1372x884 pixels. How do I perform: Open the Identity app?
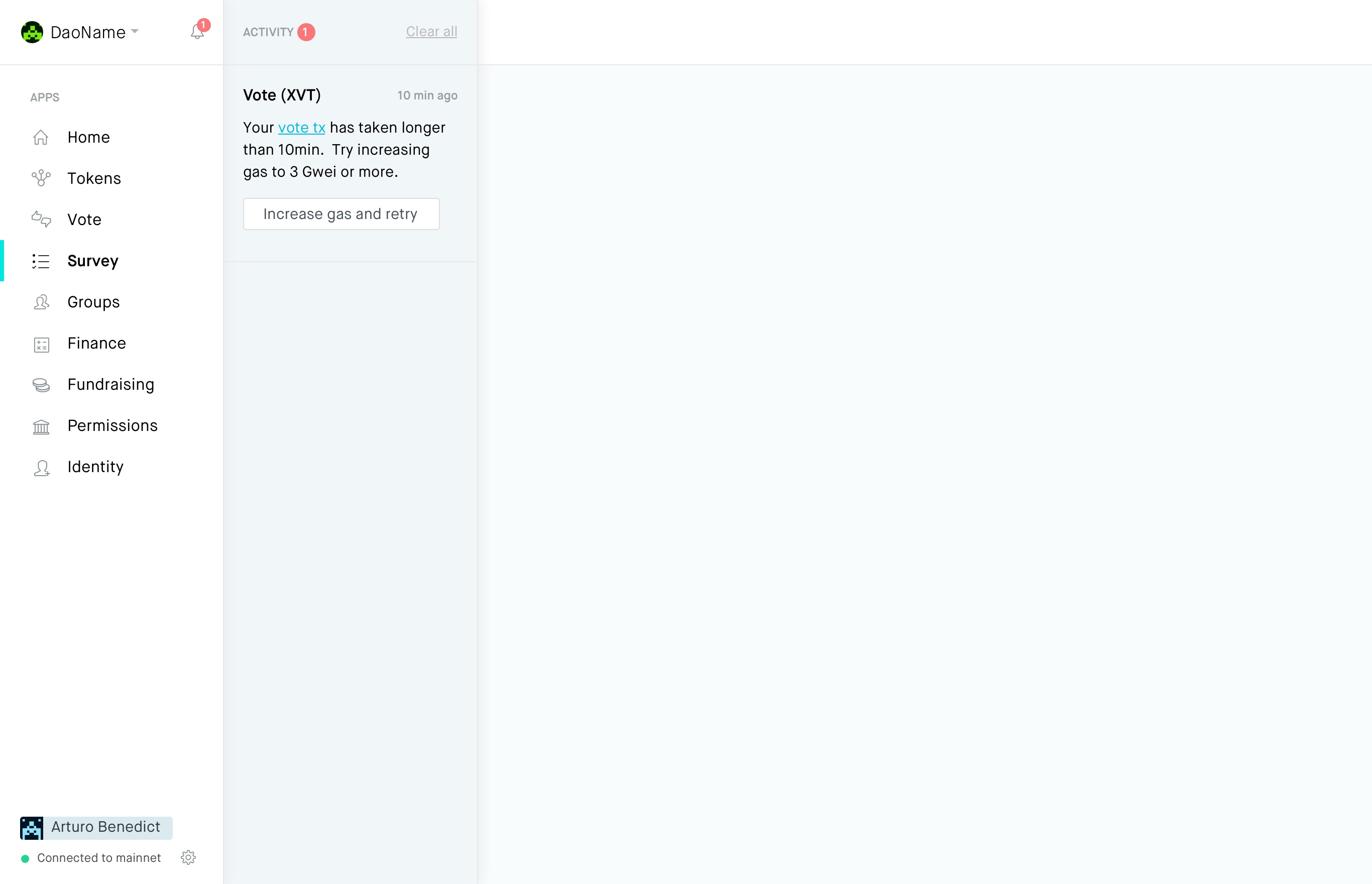[95, 467]
